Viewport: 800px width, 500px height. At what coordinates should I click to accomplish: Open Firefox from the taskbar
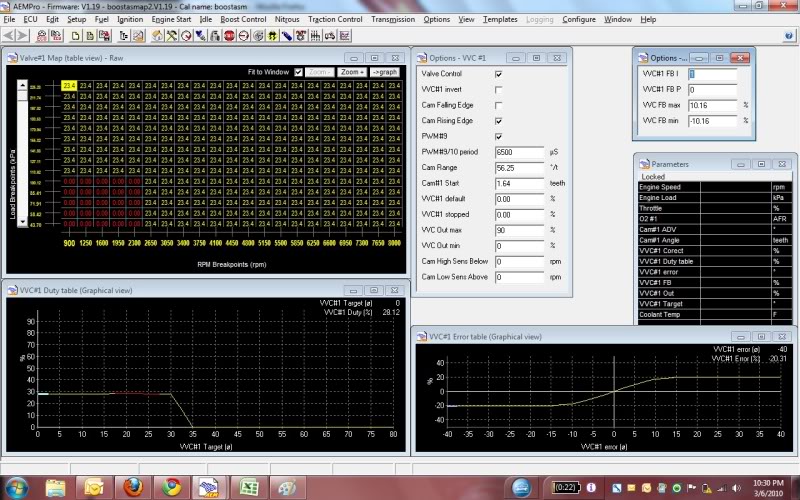(133, 486)
